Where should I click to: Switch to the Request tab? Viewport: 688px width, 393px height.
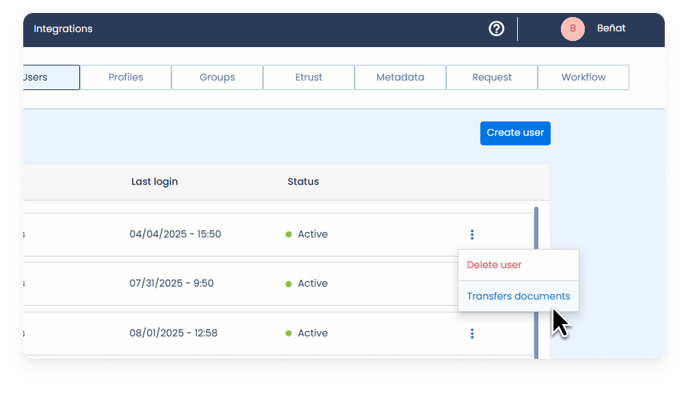(x=492, y=78)
